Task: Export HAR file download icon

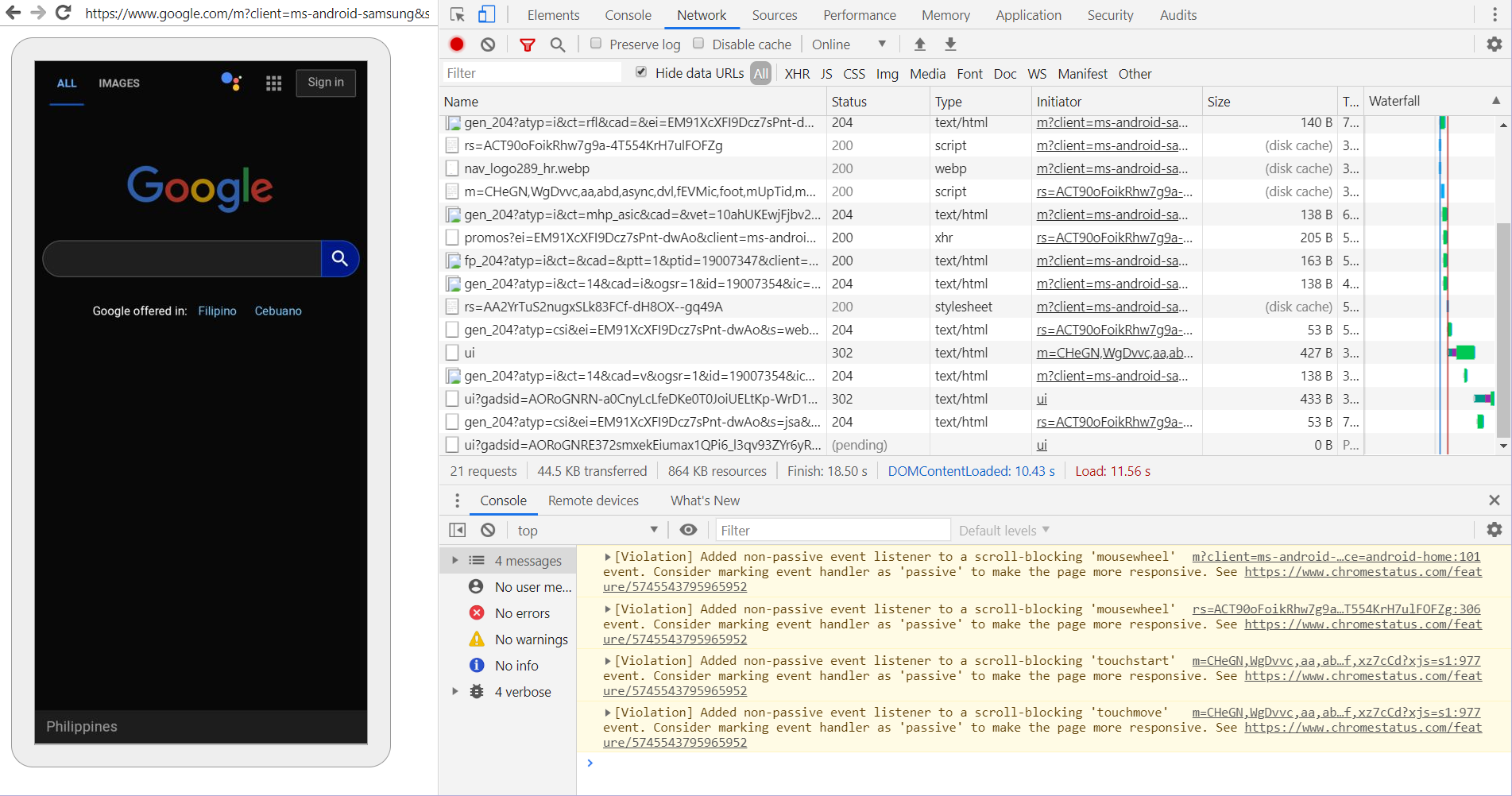Action: tap(950, 44)
